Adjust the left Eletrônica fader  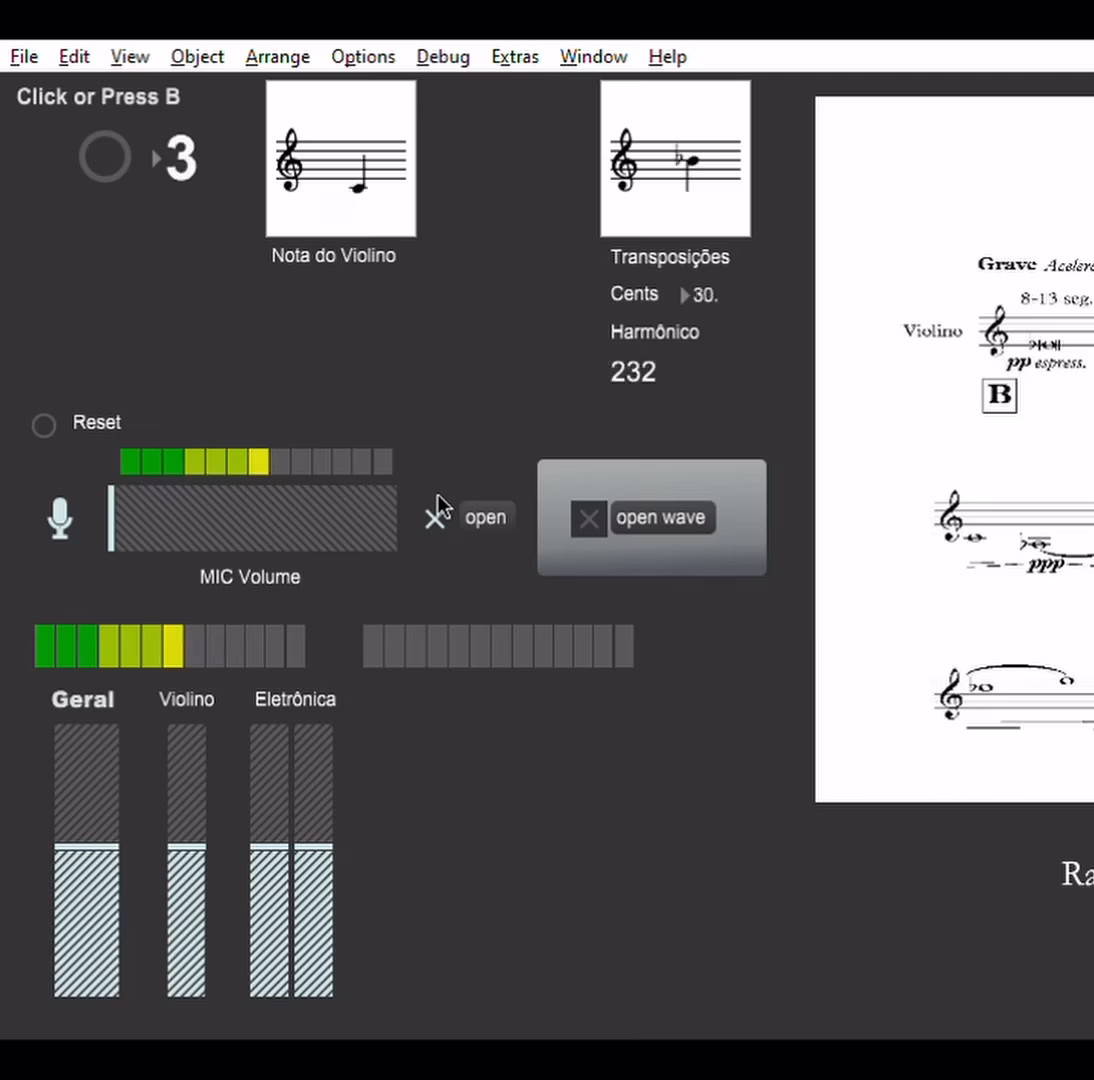[269, 861]
